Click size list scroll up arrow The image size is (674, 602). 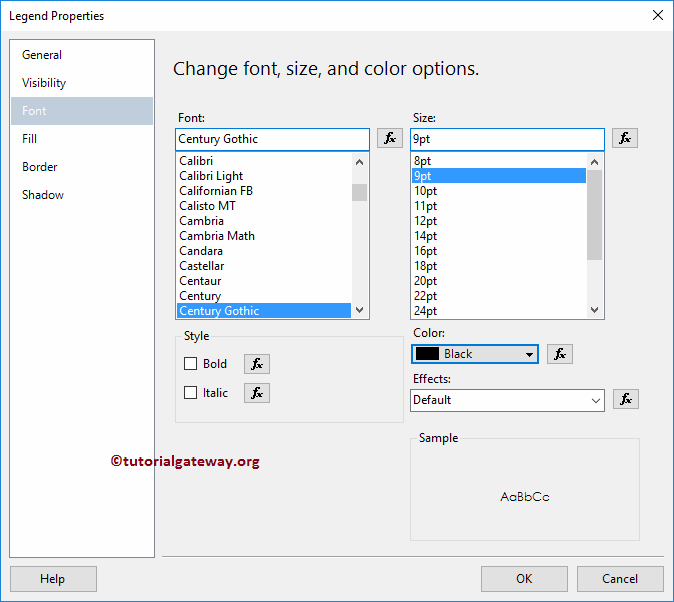coord(594,162)
